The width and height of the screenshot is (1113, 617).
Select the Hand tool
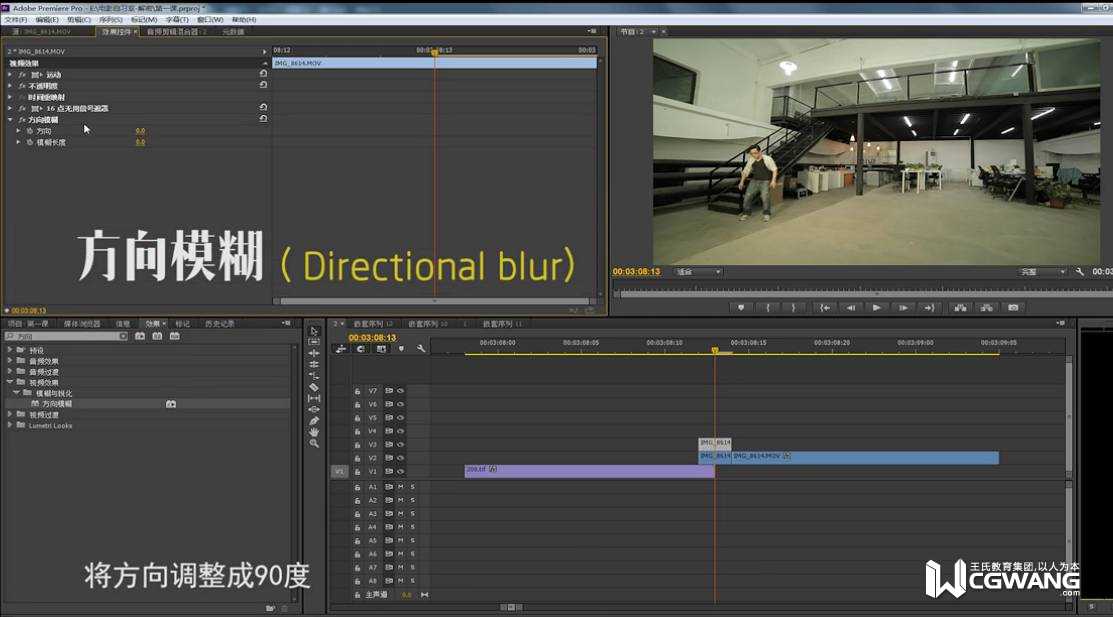(x=314, y=432)
